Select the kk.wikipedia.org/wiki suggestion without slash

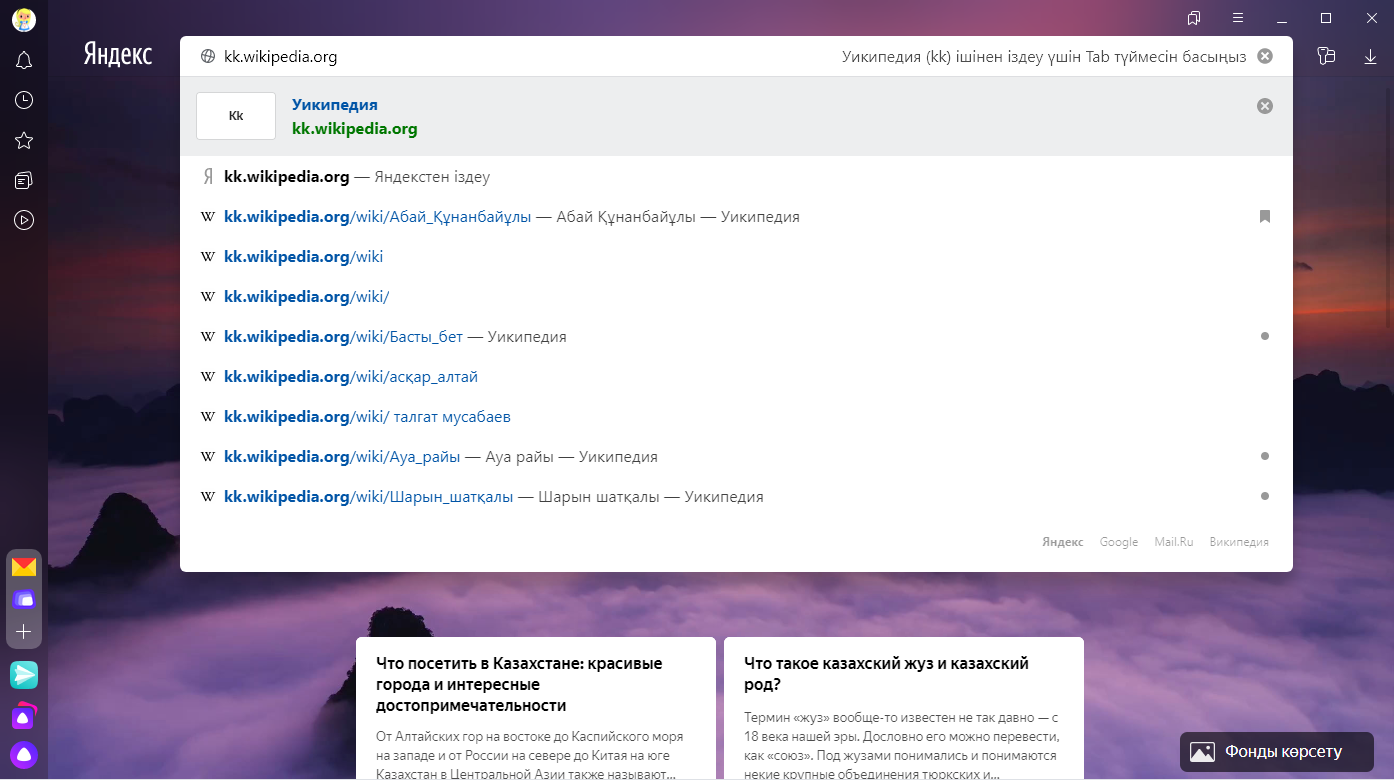pos(736,257)
